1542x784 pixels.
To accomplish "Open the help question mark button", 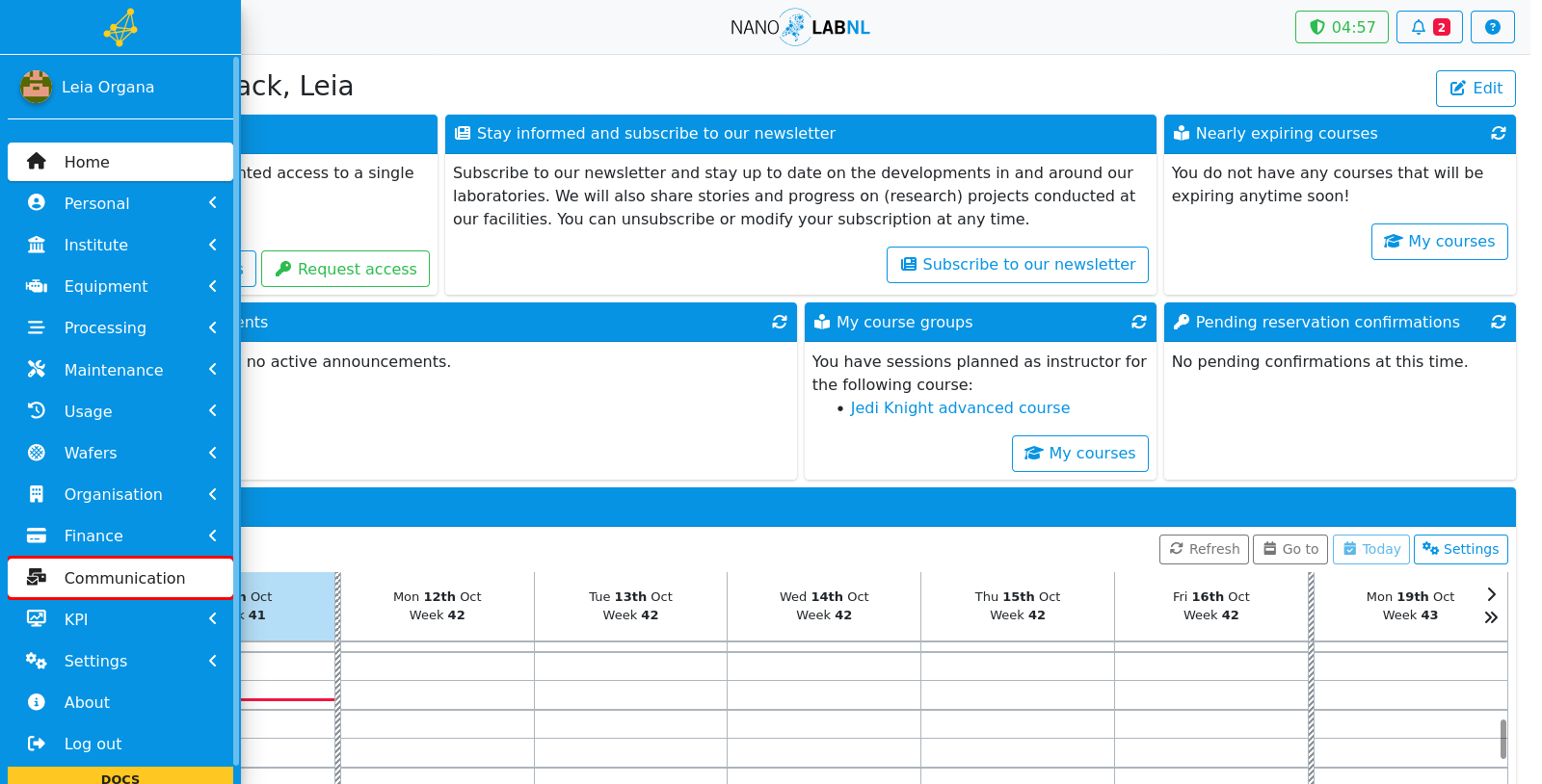I will [x=1492, y=27].
